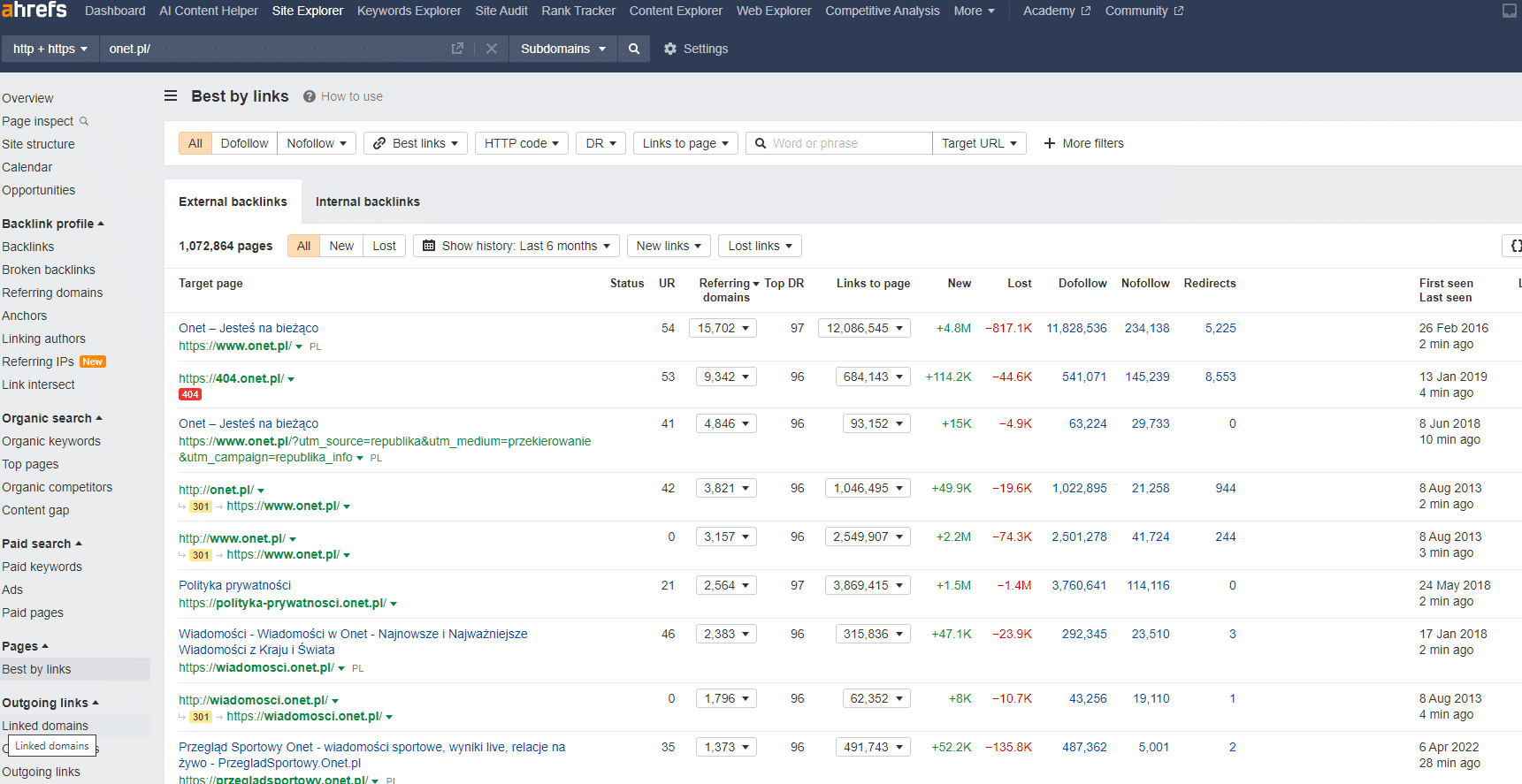The height and width of the screenshot is (784, 1522).
Task: Open the https://404.onet.pl/ target page link
Action: point(232,378)
